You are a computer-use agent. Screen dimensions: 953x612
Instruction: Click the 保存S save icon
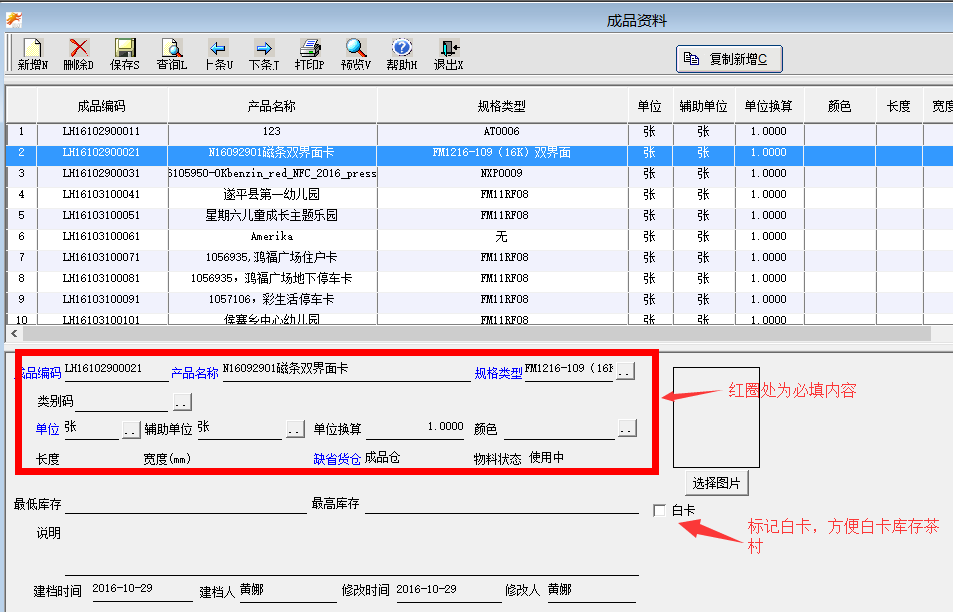pyautogui.click(x=125, y=54)
